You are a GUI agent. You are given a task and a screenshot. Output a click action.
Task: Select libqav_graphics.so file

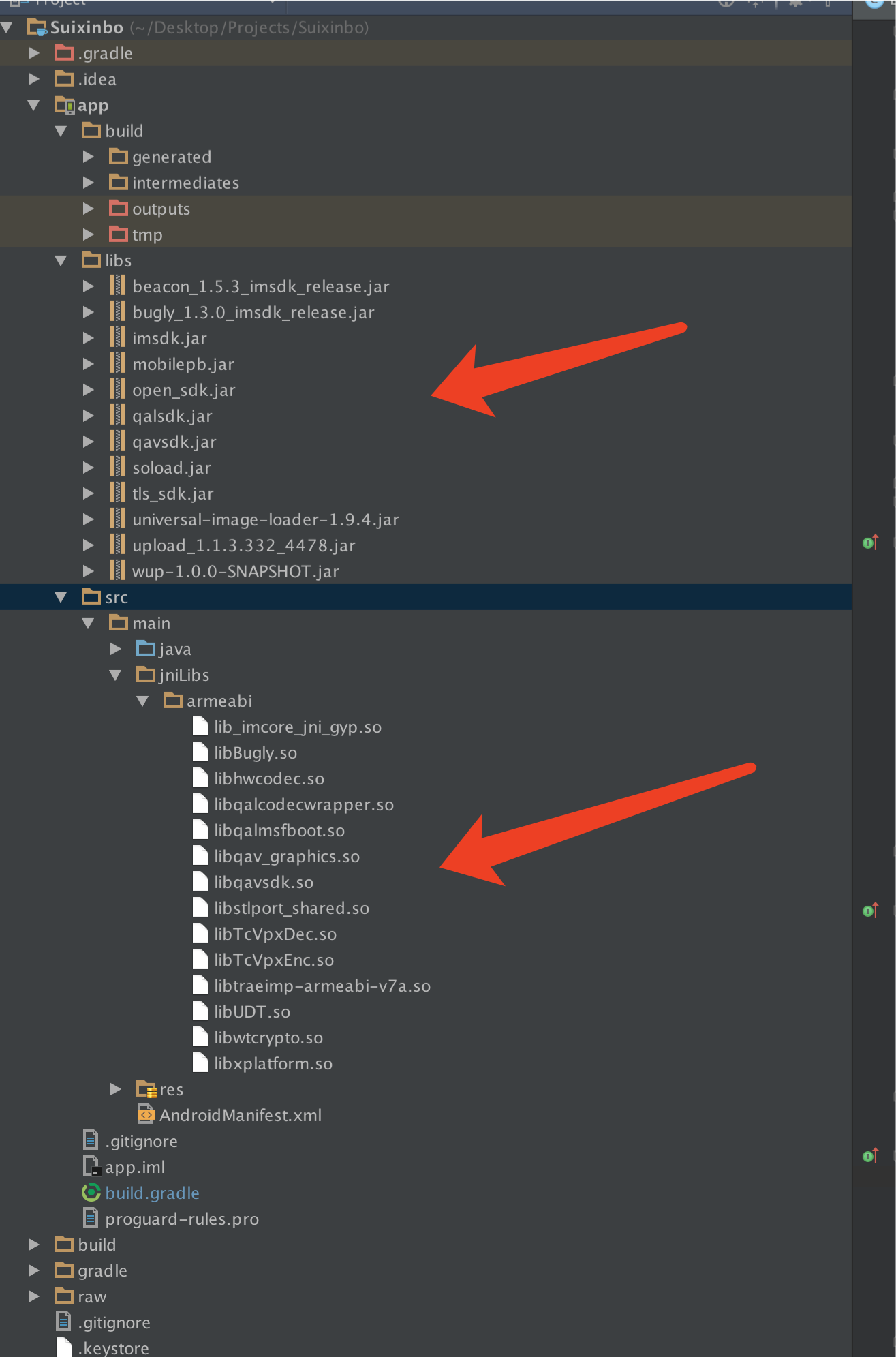[287, 857]
